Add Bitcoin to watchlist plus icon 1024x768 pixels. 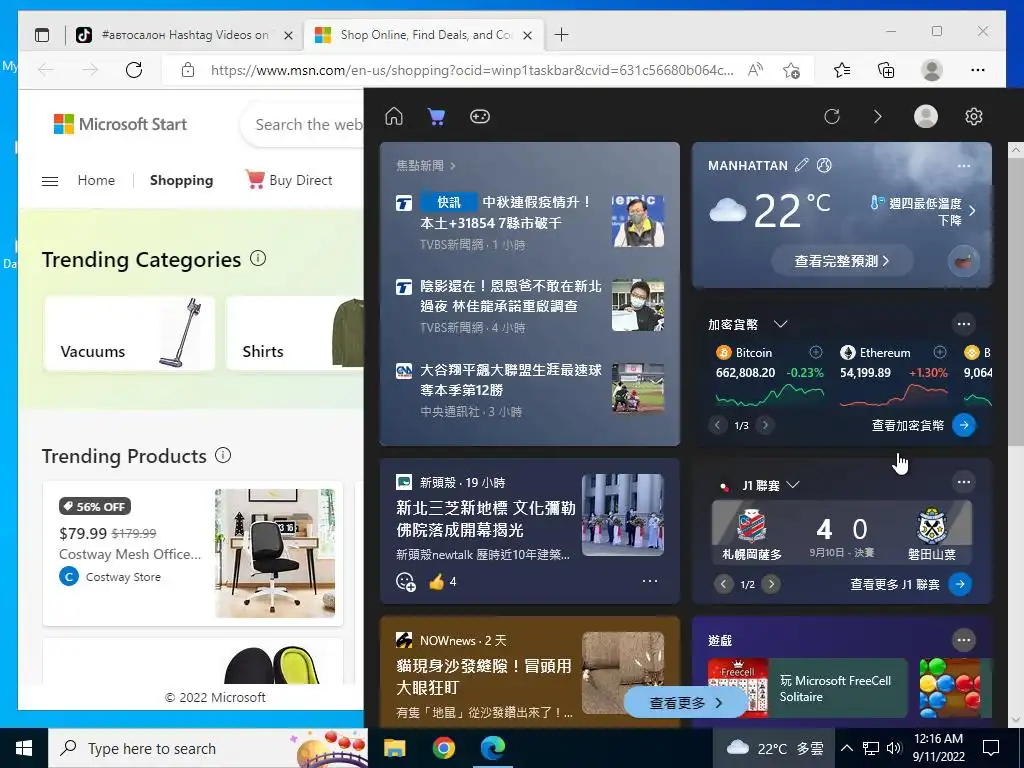[x=816, y=352]
